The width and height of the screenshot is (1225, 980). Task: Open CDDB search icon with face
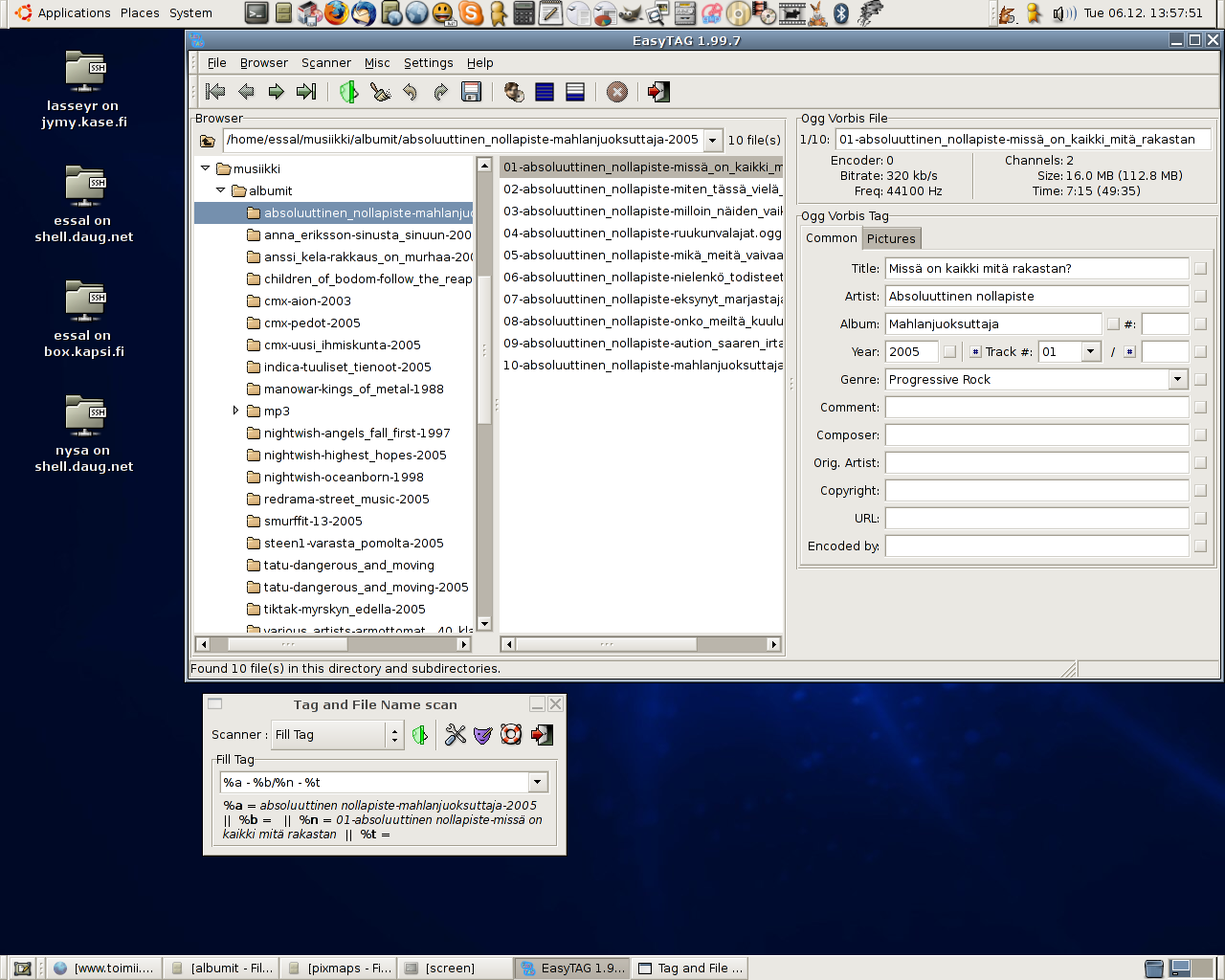(514, 92)
